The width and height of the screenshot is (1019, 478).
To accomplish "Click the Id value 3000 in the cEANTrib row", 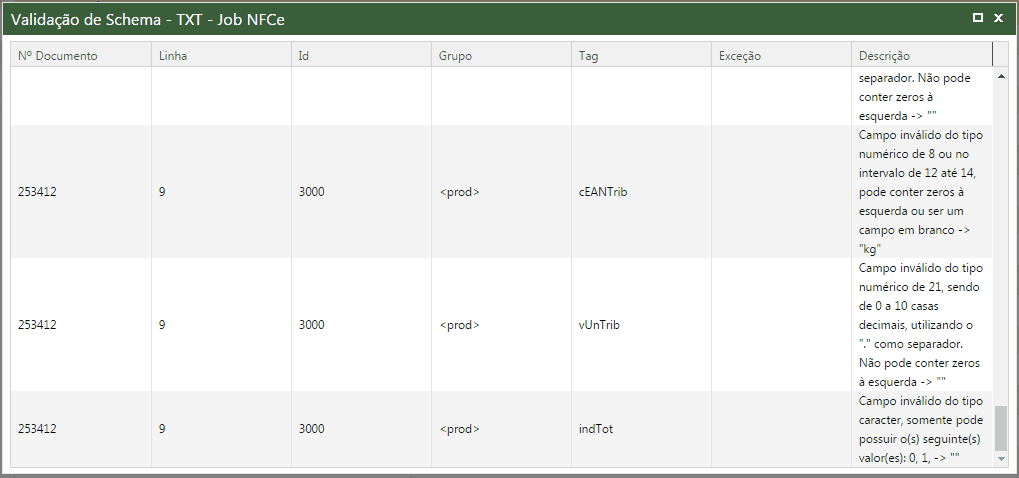I will click(311, 192).
